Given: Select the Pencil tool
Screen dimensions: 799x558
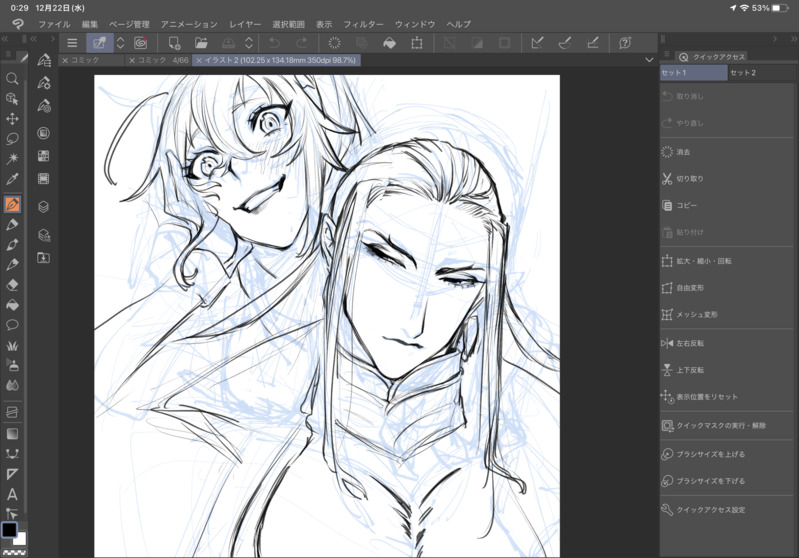Looking at the screenshot, I should (x=12, y=225).
